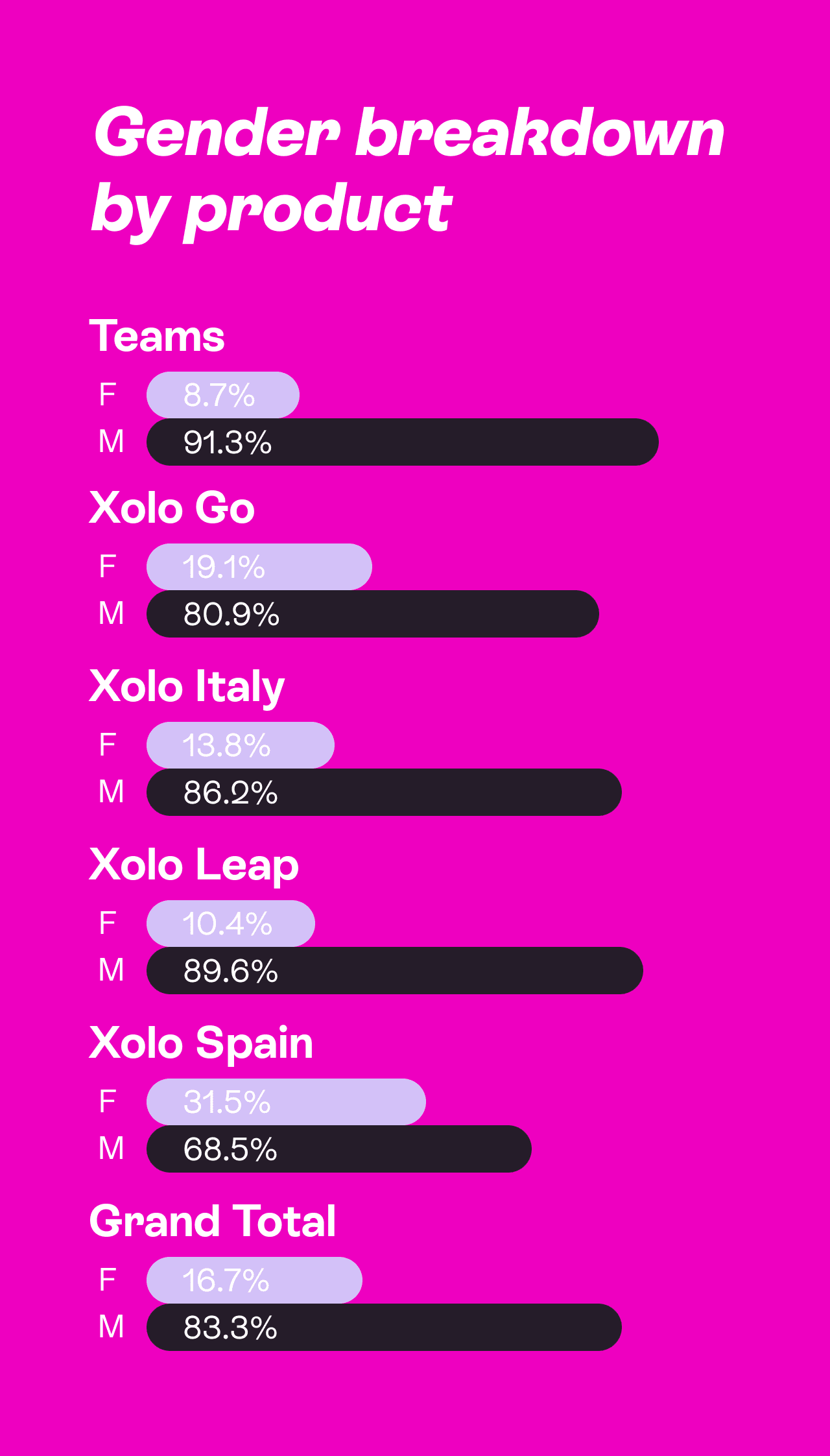Click the Grand Total 83.3% bar
830x1456 pixels.
pos(384,1328)
